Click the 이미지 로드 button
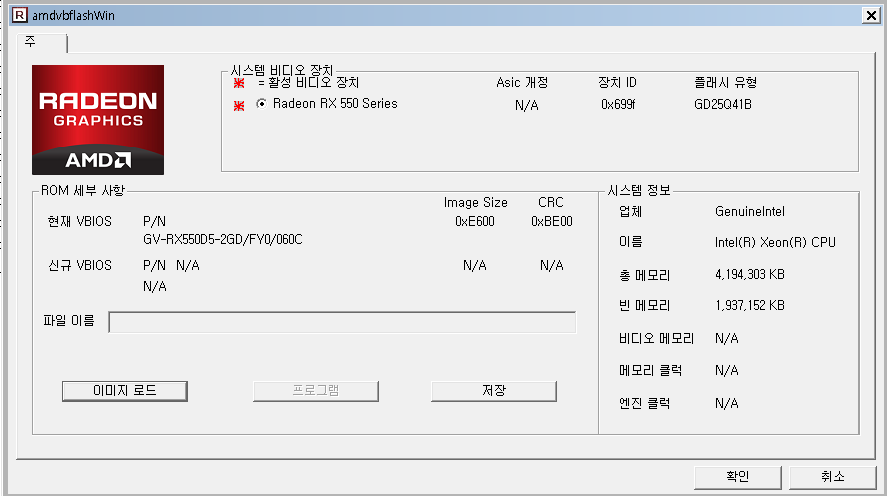Screen dimensions: 887x496 124,391
